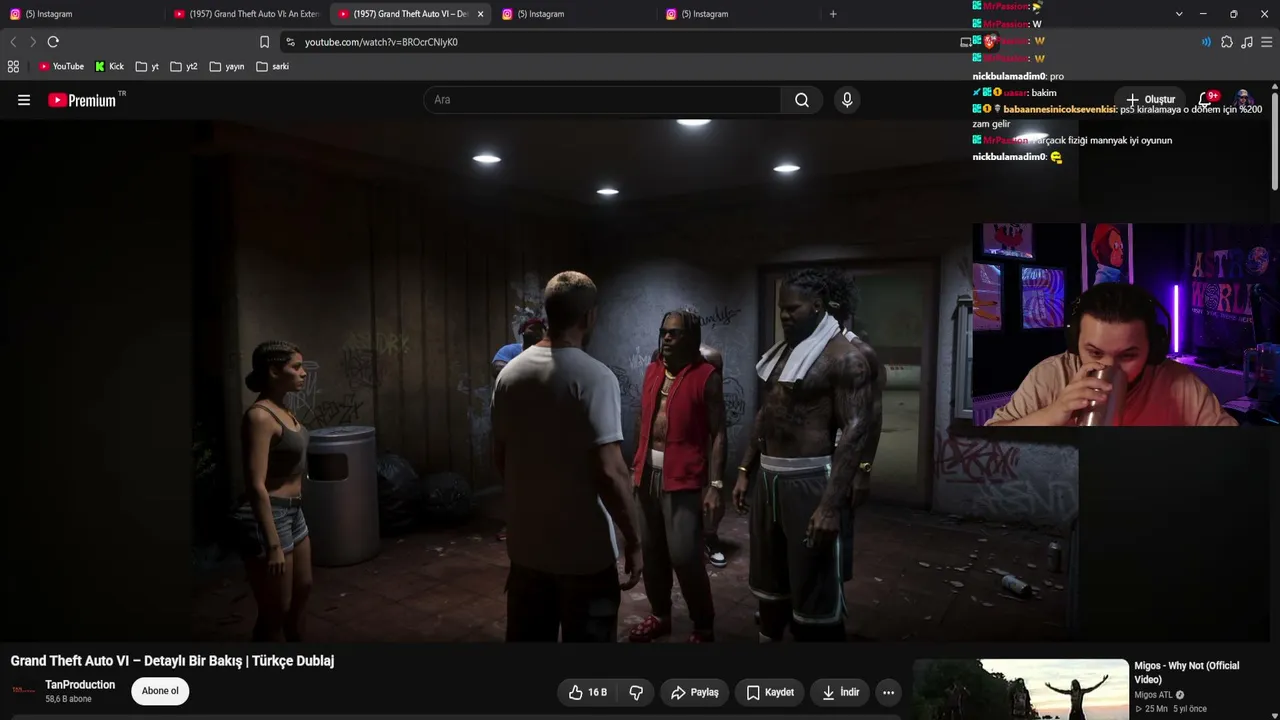Screen dimensions: 1280x720
Task: Open 'Migos - Why Not (Official Video)' title
Action: point(1186,673)
